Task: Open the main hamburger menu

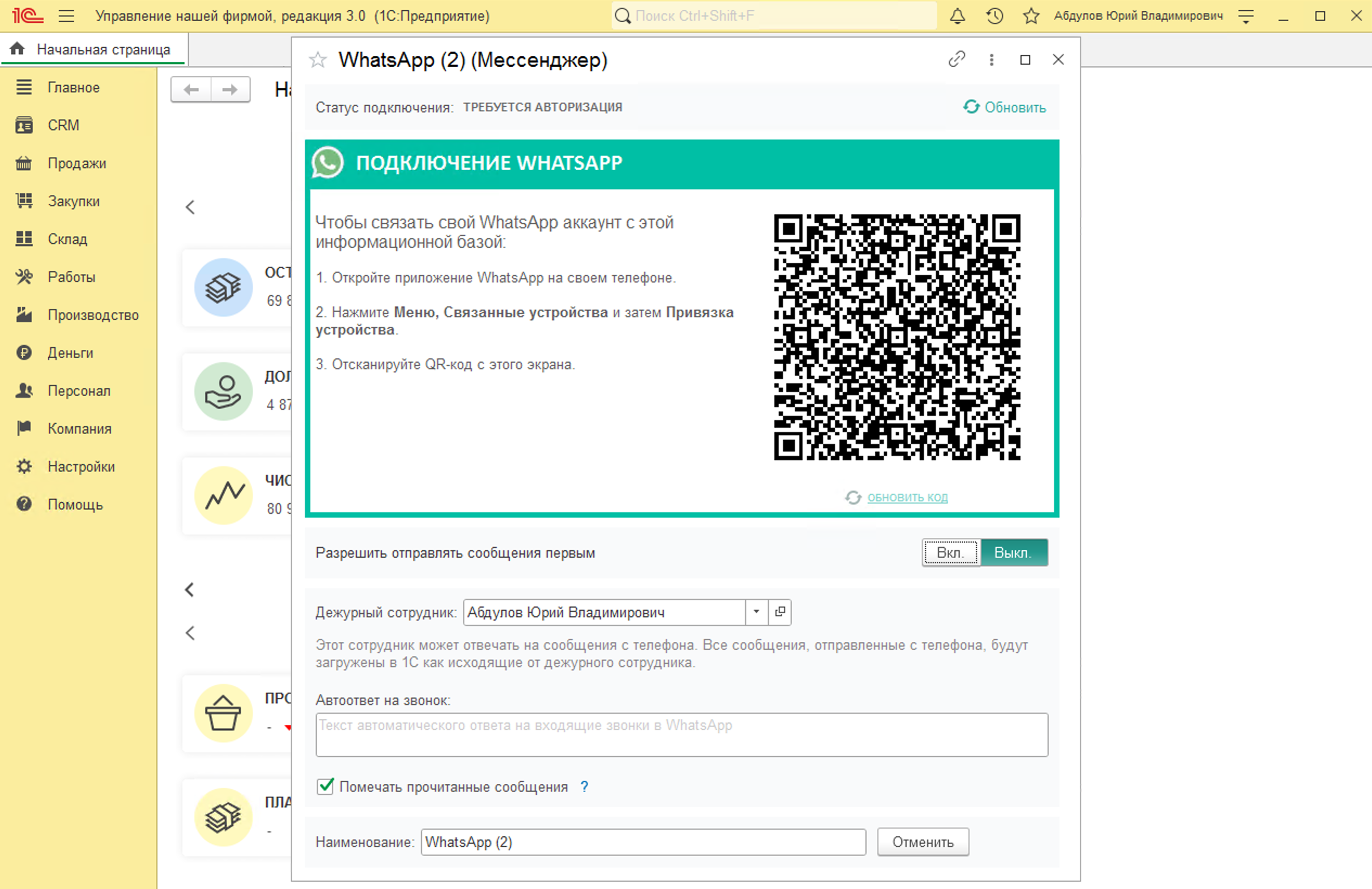Action: click(67, 16)
